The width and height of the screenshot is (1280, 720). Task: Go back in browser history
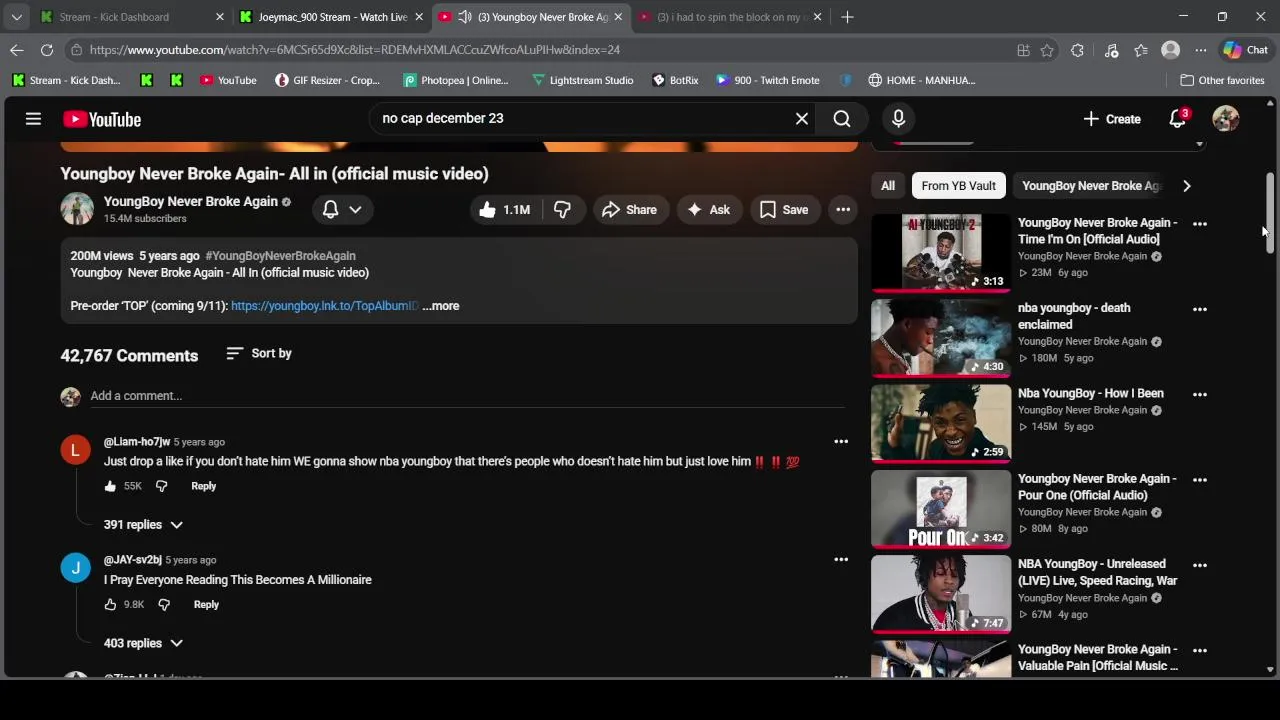pyautogui.click(x=17, y=50)
